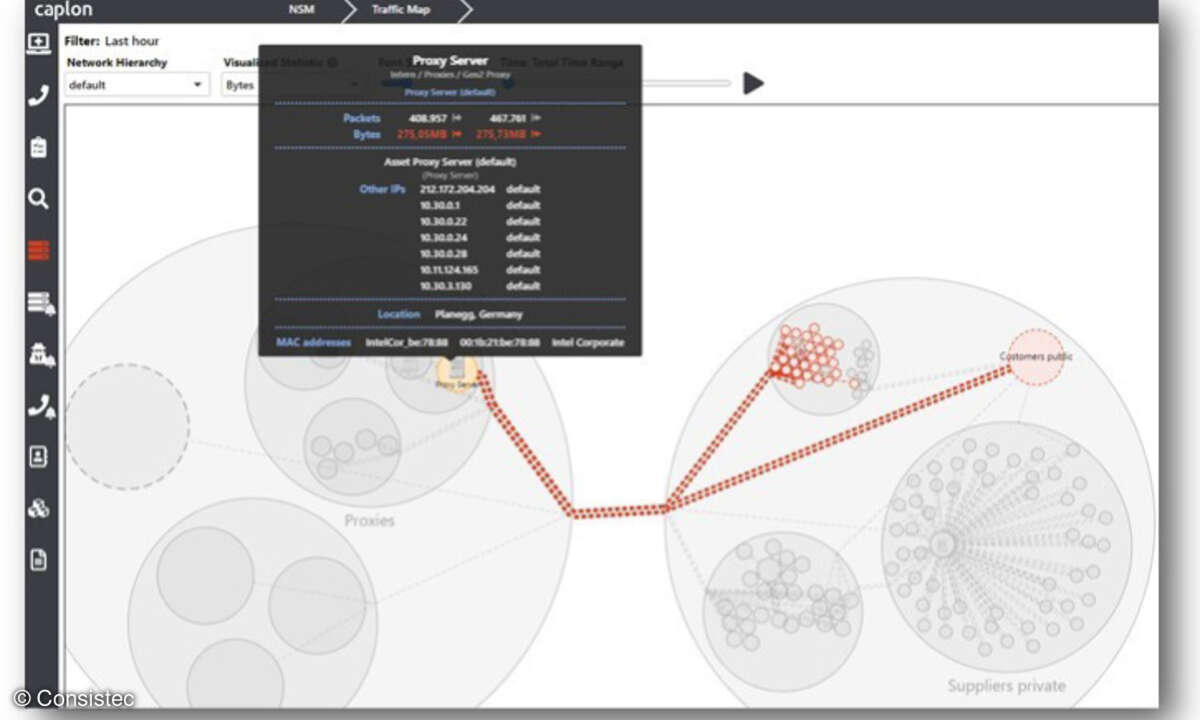
Task: Click IP 212.172.204.204 in tooltip
Action: coord(457,189)
